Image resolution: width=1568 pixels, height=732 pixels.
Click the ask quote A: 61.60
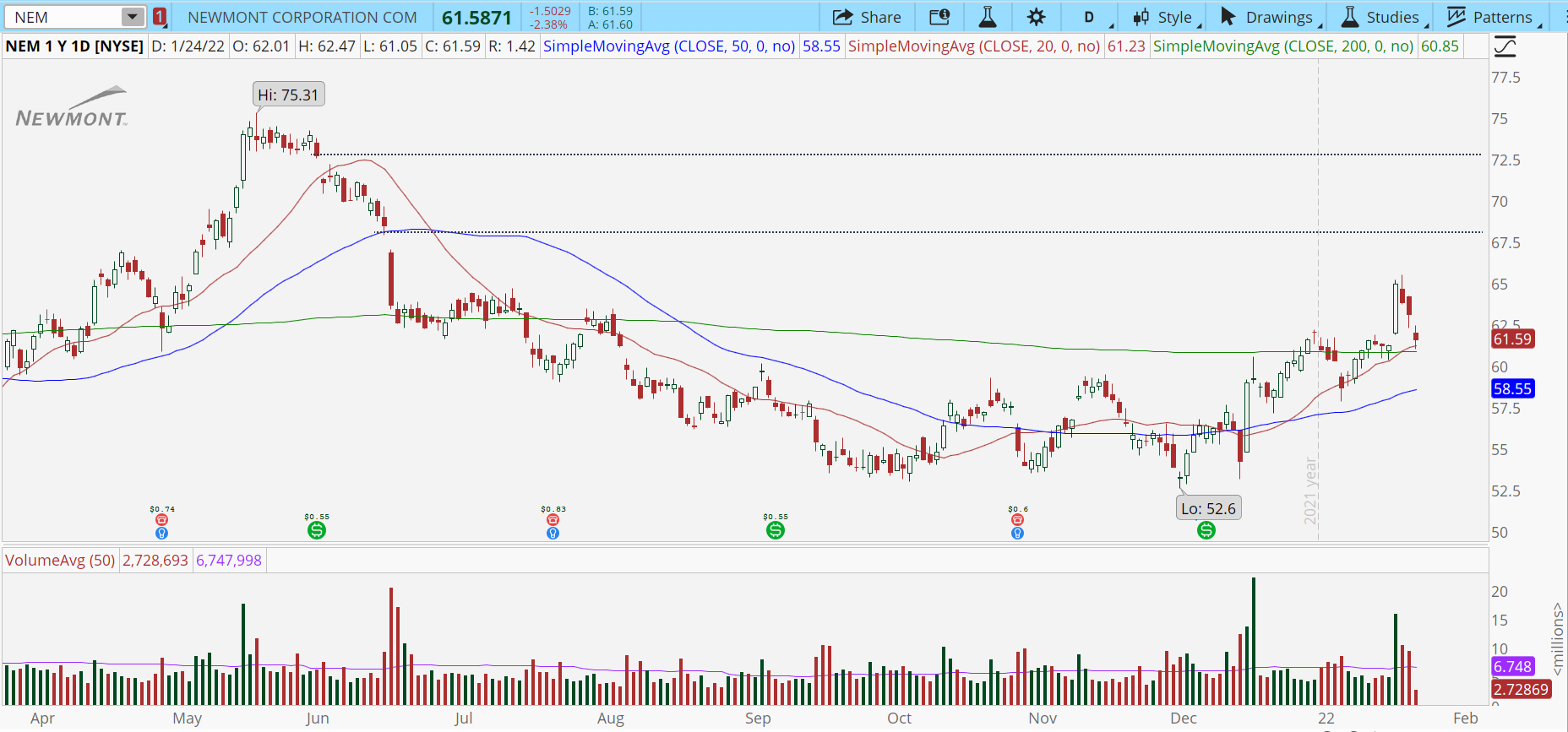[610, 24]
